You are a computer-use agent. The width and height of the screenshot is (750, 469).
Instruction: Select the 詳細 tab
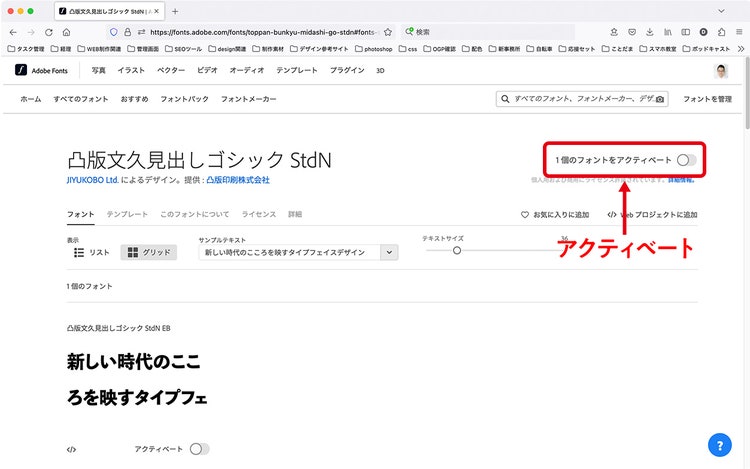tap(295, 214)
